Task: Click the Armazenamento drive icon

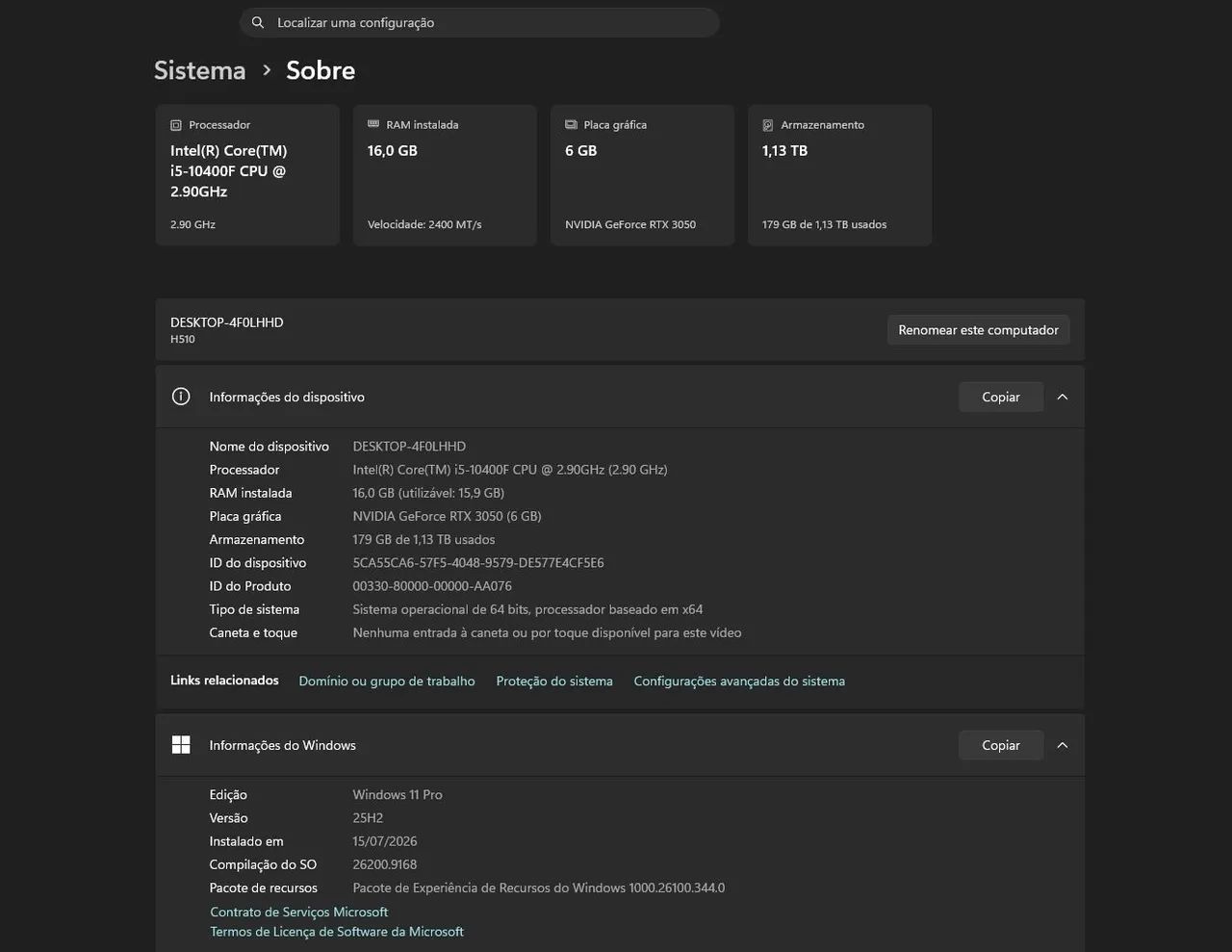Action: 768,125
